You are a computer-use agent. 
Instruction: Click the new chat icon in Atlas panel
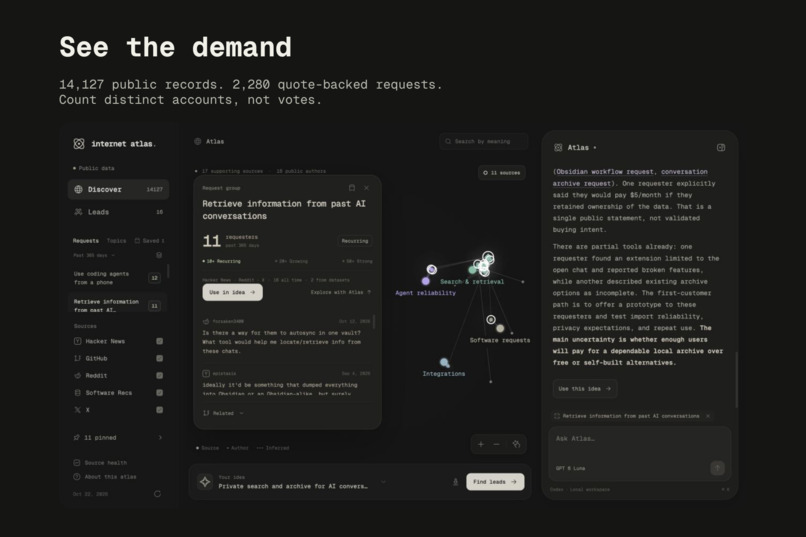(721, 147)
